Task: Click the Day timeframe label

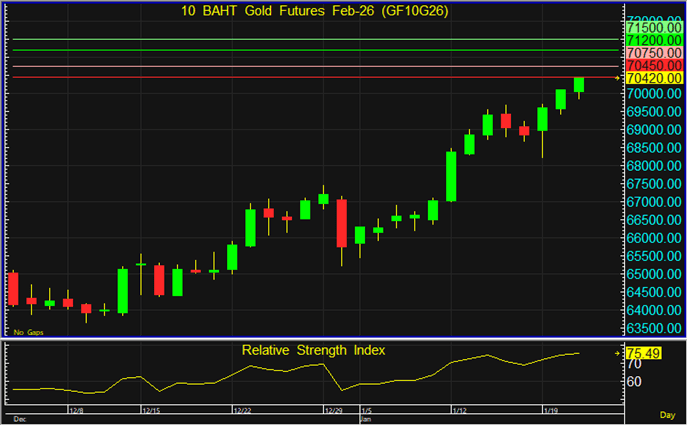Action: 667,414
